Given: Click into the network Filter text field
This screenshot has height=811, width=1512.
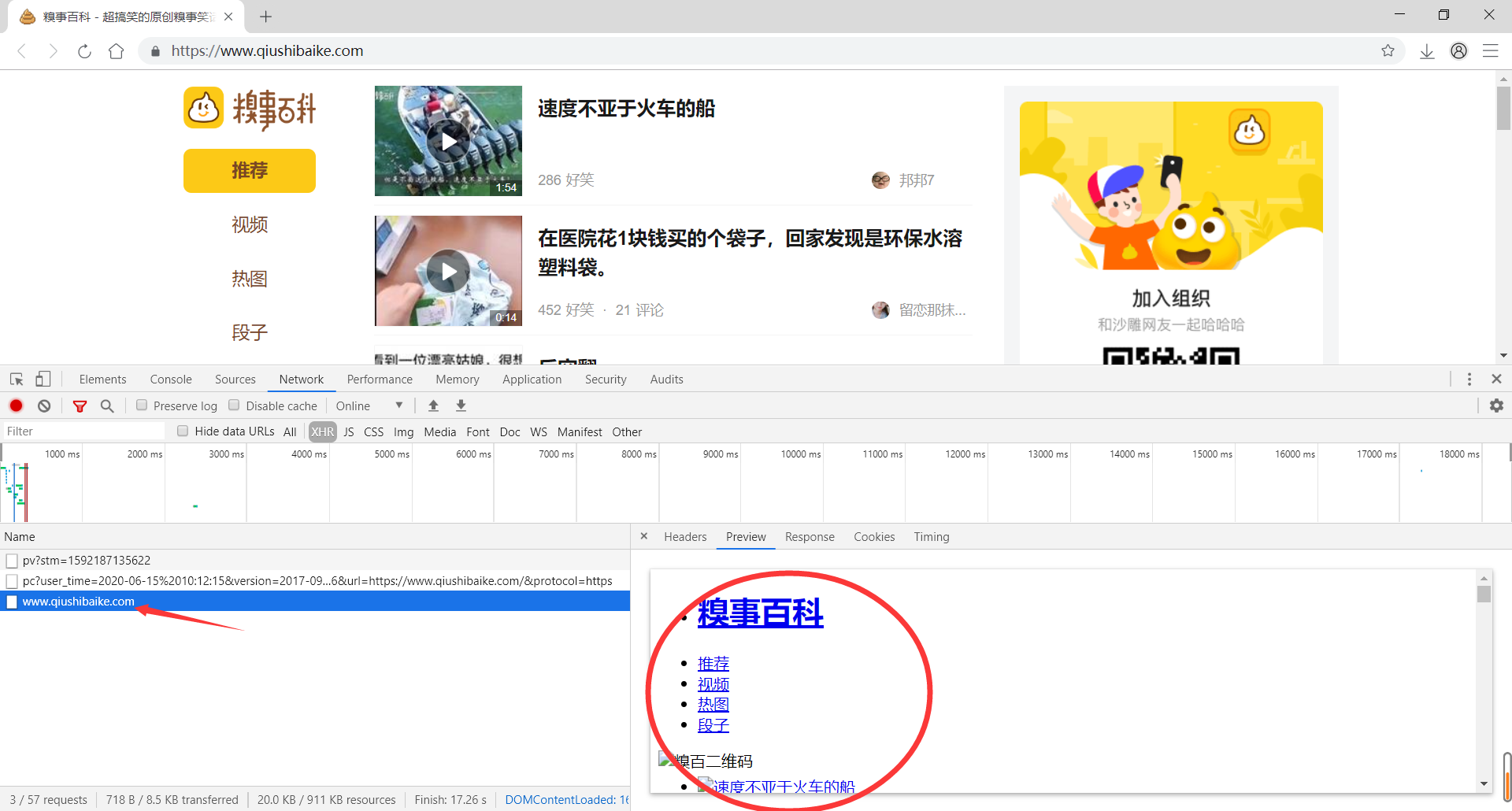Looking at the screenshot, I should tap(83, 431).
